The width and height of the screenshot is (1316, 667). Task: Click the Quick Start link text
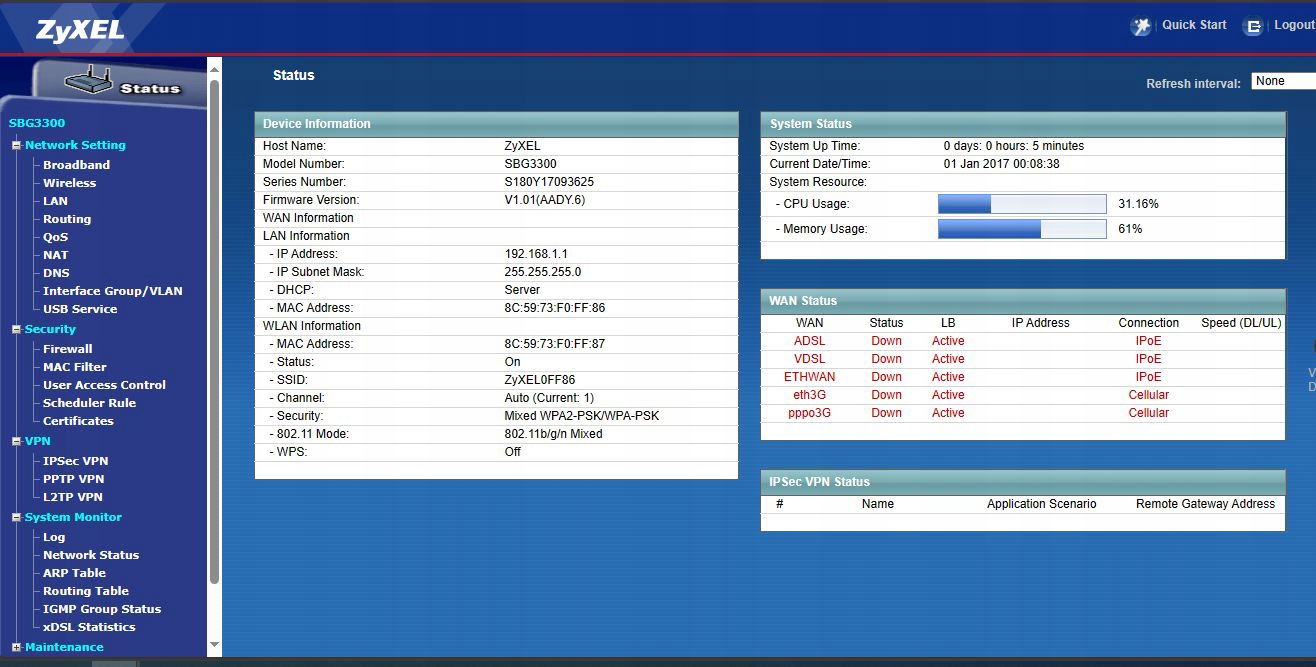pyautogui.click(x=1194, y=25)
